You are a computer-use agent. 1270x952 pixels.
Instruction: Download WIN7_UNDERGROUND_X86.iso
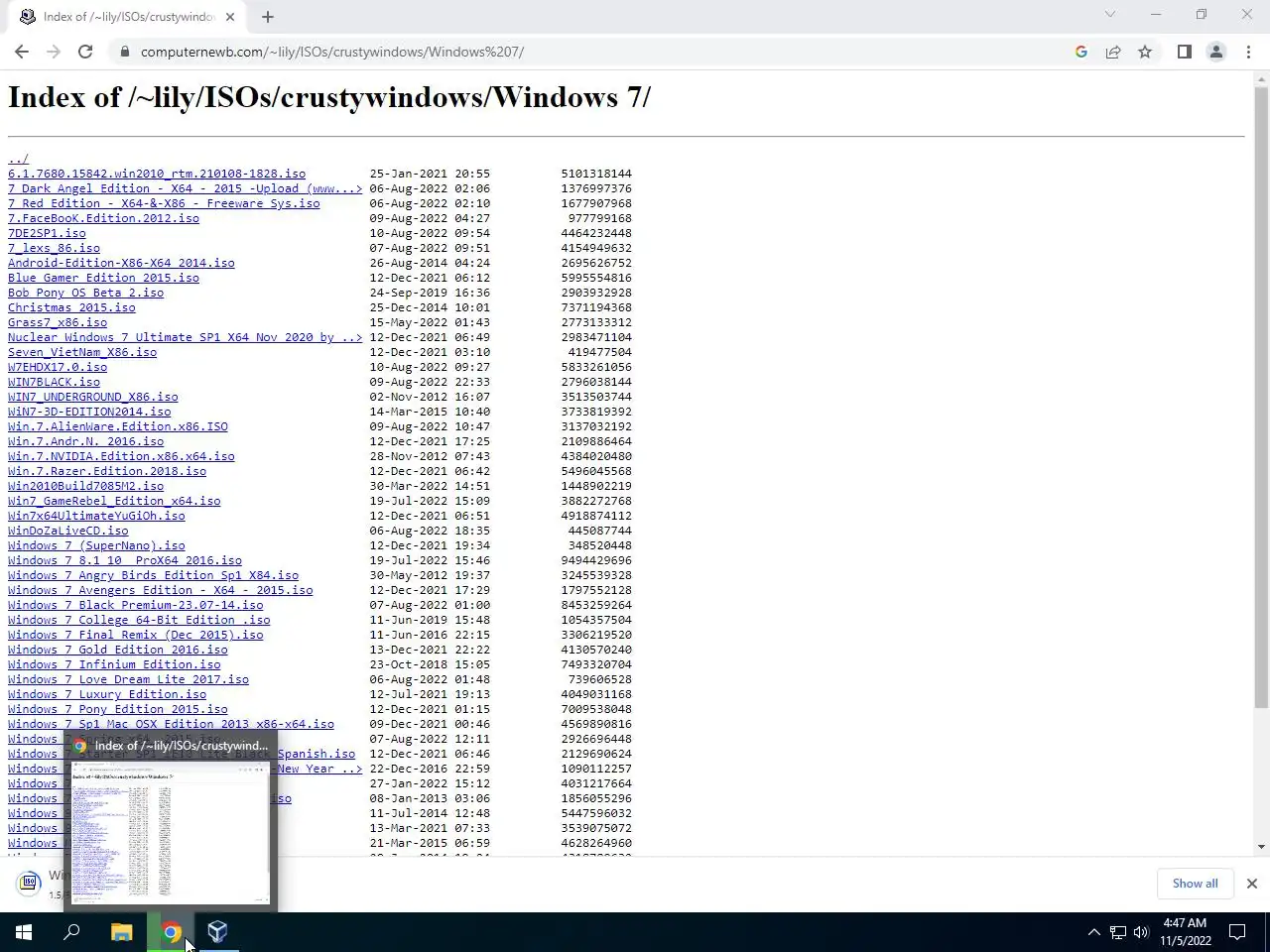click(93, 397)
